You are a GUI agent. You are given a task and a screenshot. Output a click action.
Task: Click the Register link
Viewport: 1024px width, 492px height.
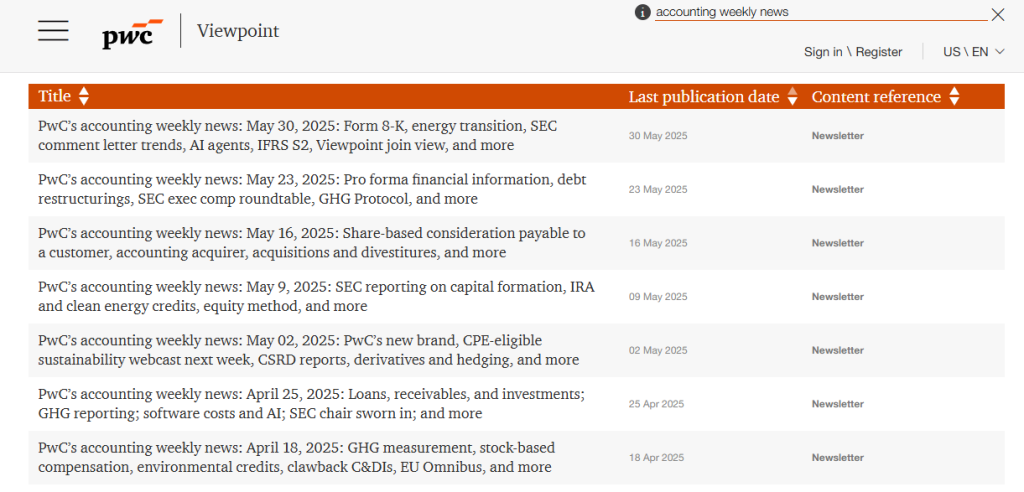(x=879, y=52)
